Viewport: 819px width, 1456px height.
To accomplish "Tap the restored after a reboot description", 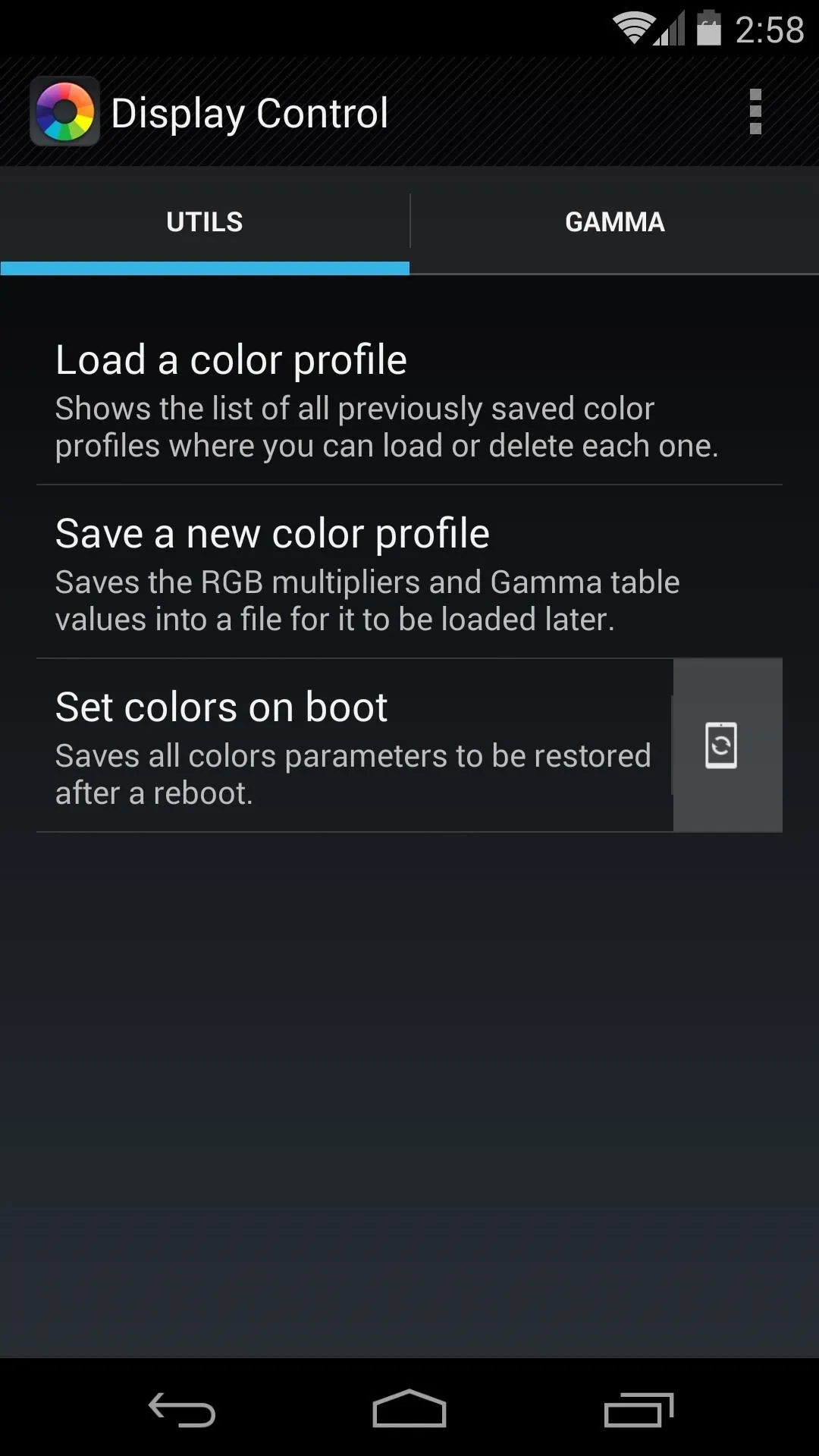I will [353, 774].
